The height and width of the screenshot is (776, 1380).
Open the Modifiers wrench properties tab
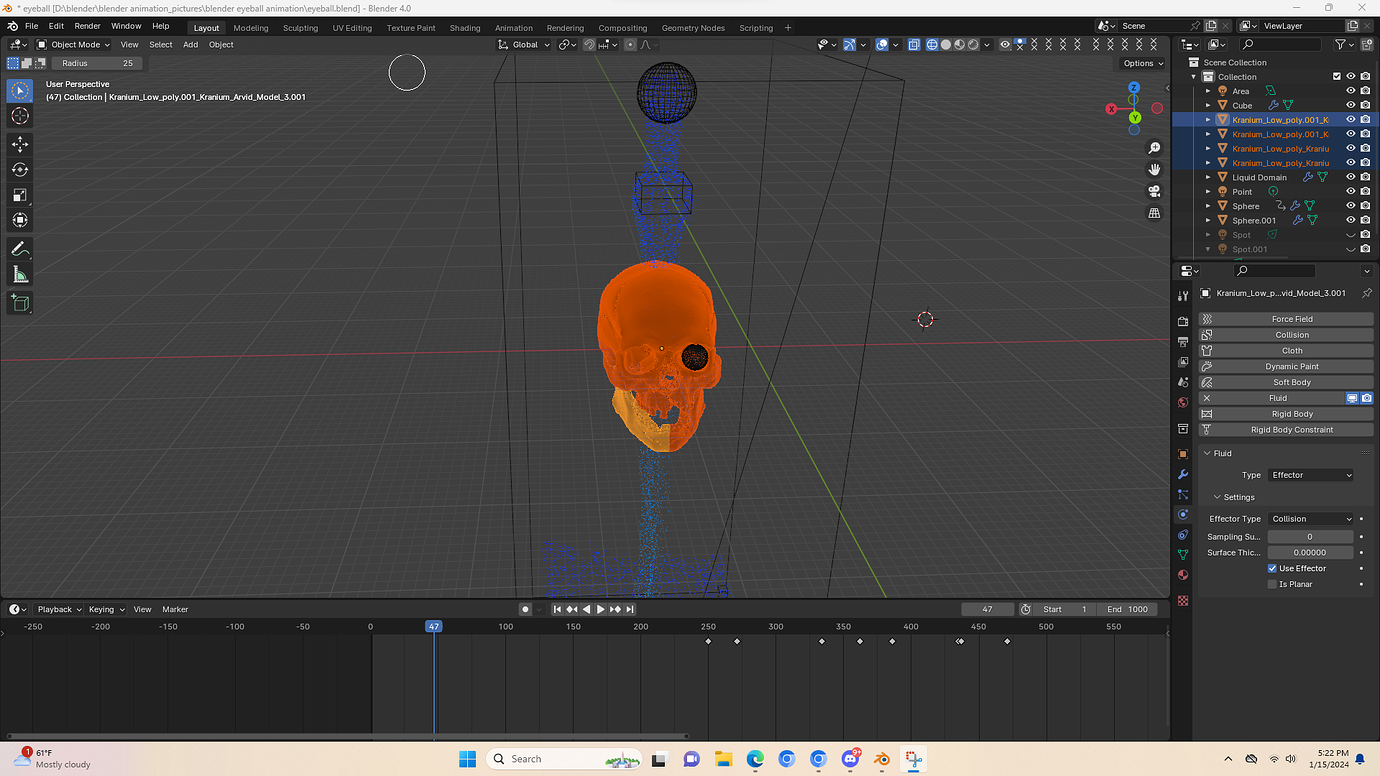click(1183, 474)
